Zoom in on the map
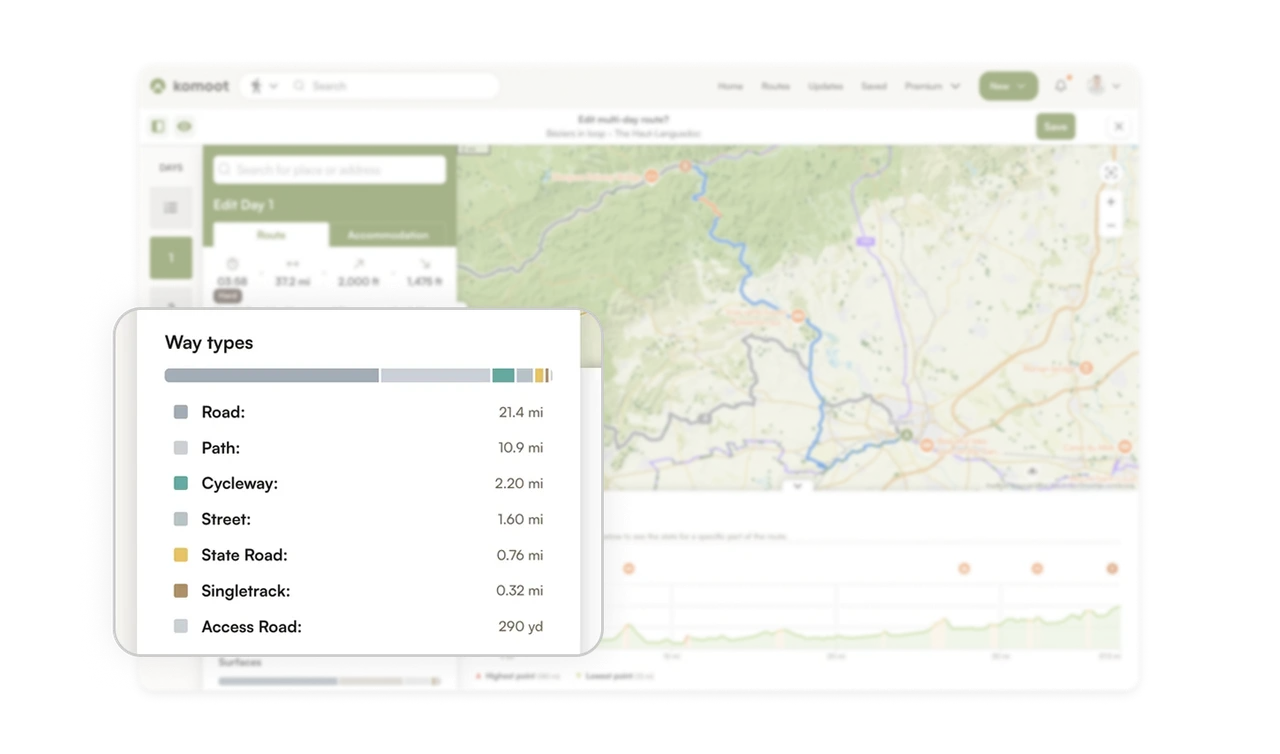The height and width of the screenshot is (754, 1280). pos(1111,202)
